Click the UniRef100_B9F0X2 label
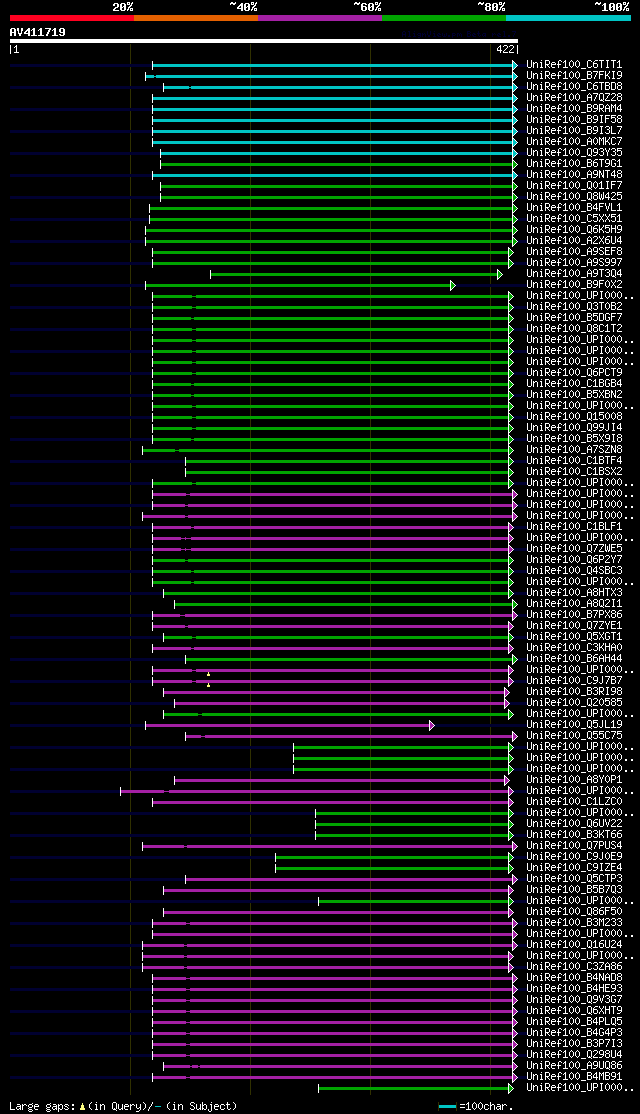The height and width of the screenshot is (1114, 640). (575, 285)
